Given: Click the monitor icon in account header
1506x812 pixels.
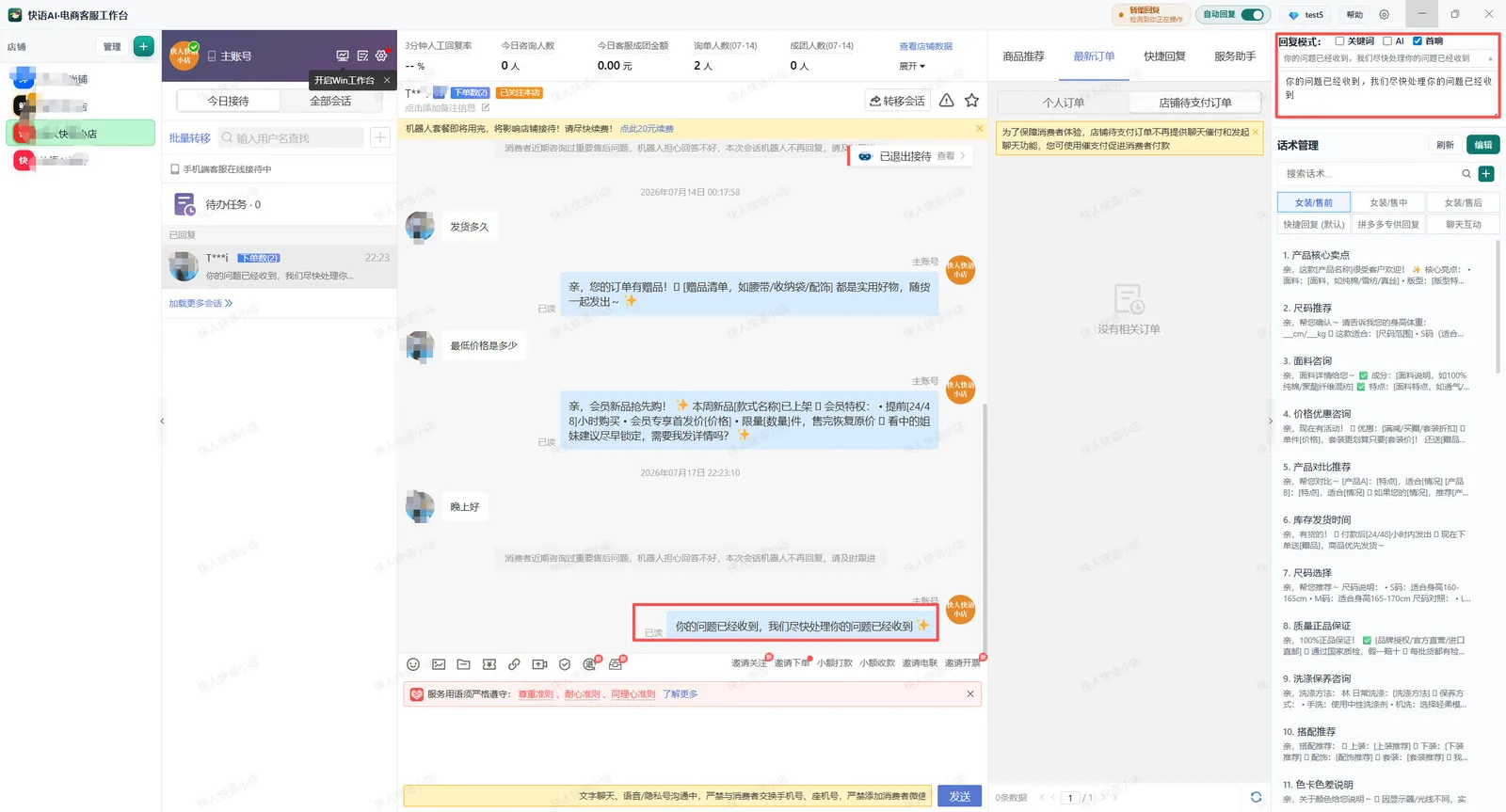Looking at the screenshot, I should pos(343,56).
